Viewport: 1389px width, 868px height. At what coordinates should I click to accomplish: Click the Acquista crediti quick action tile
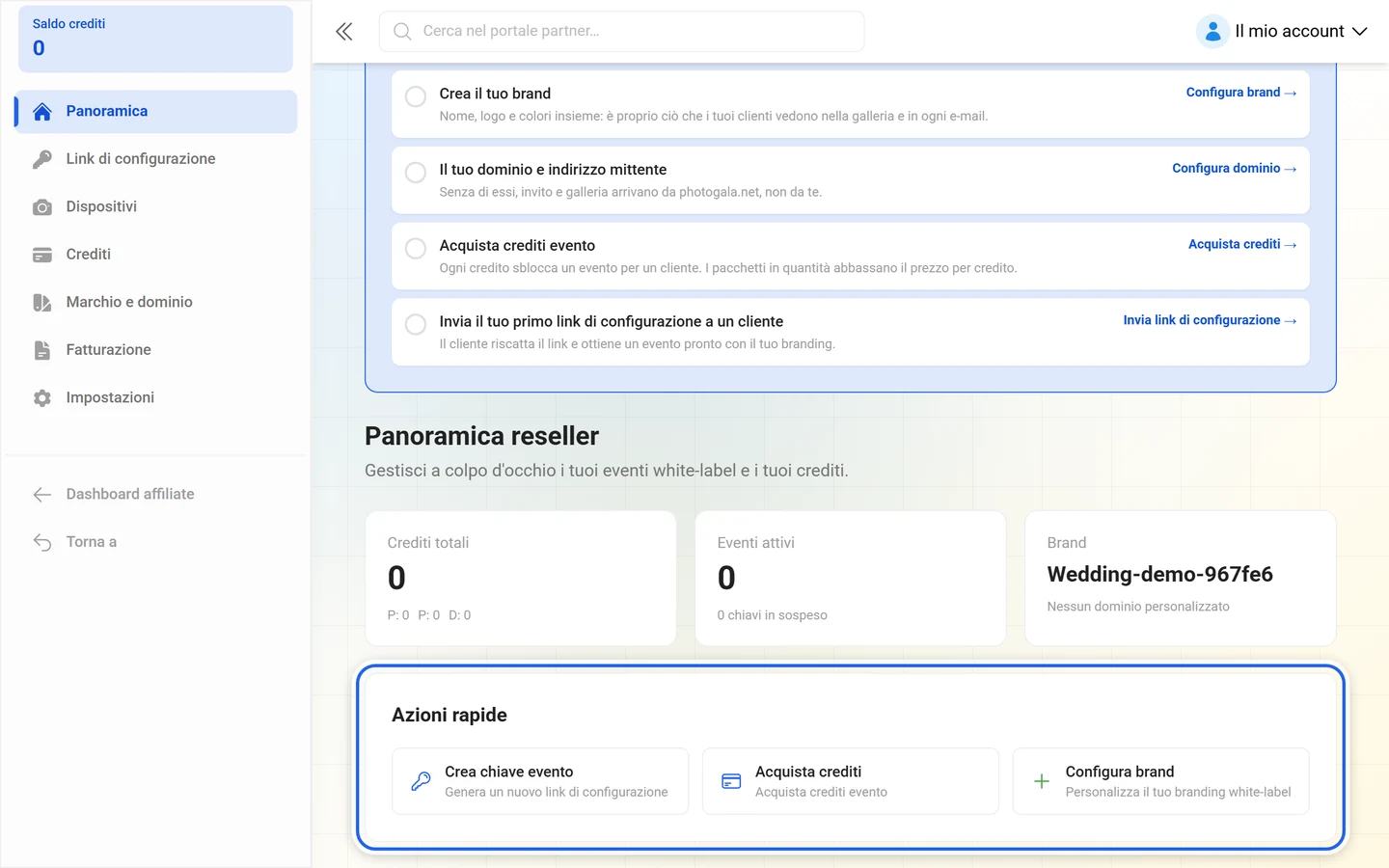(x=851, y=781)
